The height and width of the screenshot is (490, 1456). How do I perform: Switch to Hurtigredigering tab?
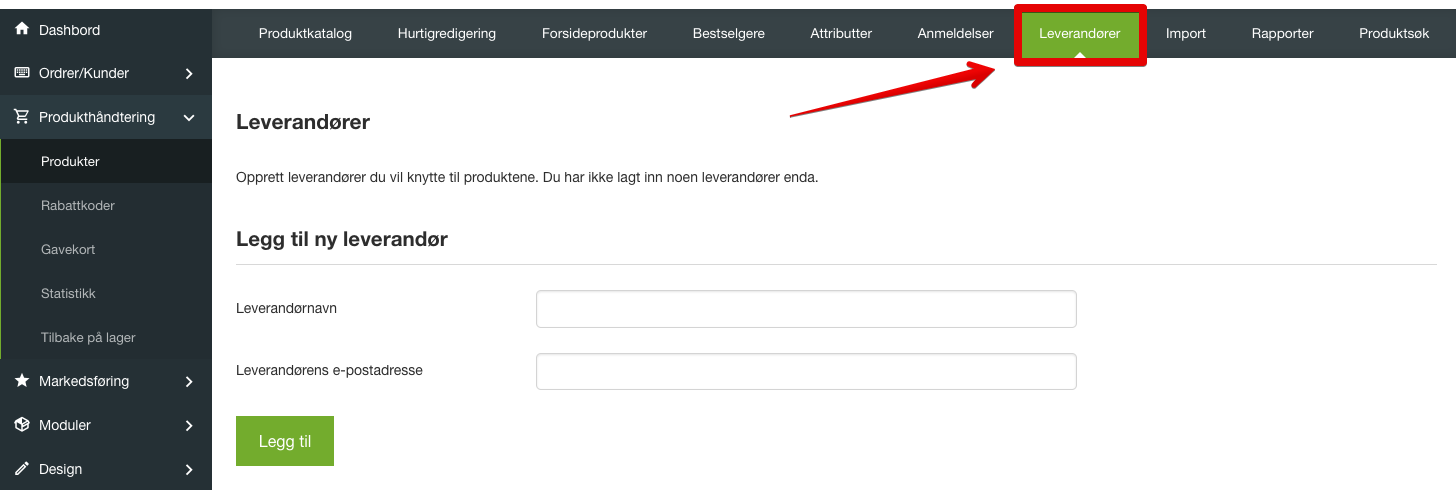pyautogui.click(x=446, y=33)
